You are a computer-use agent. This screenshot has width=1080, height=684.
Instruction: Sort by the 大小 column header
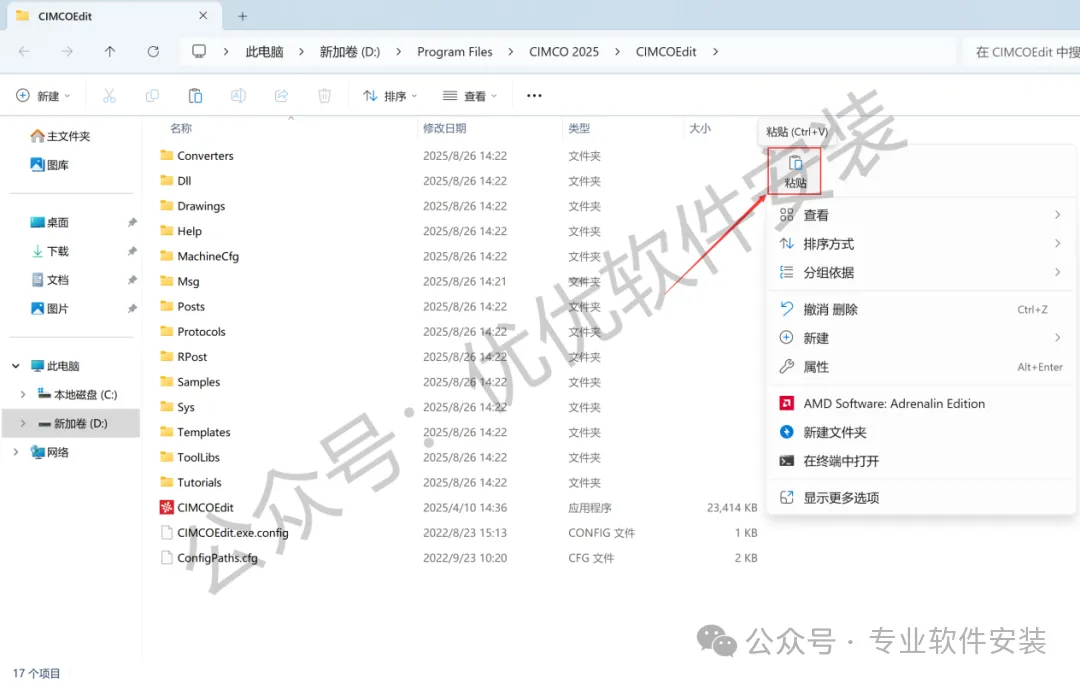point(700,128)
